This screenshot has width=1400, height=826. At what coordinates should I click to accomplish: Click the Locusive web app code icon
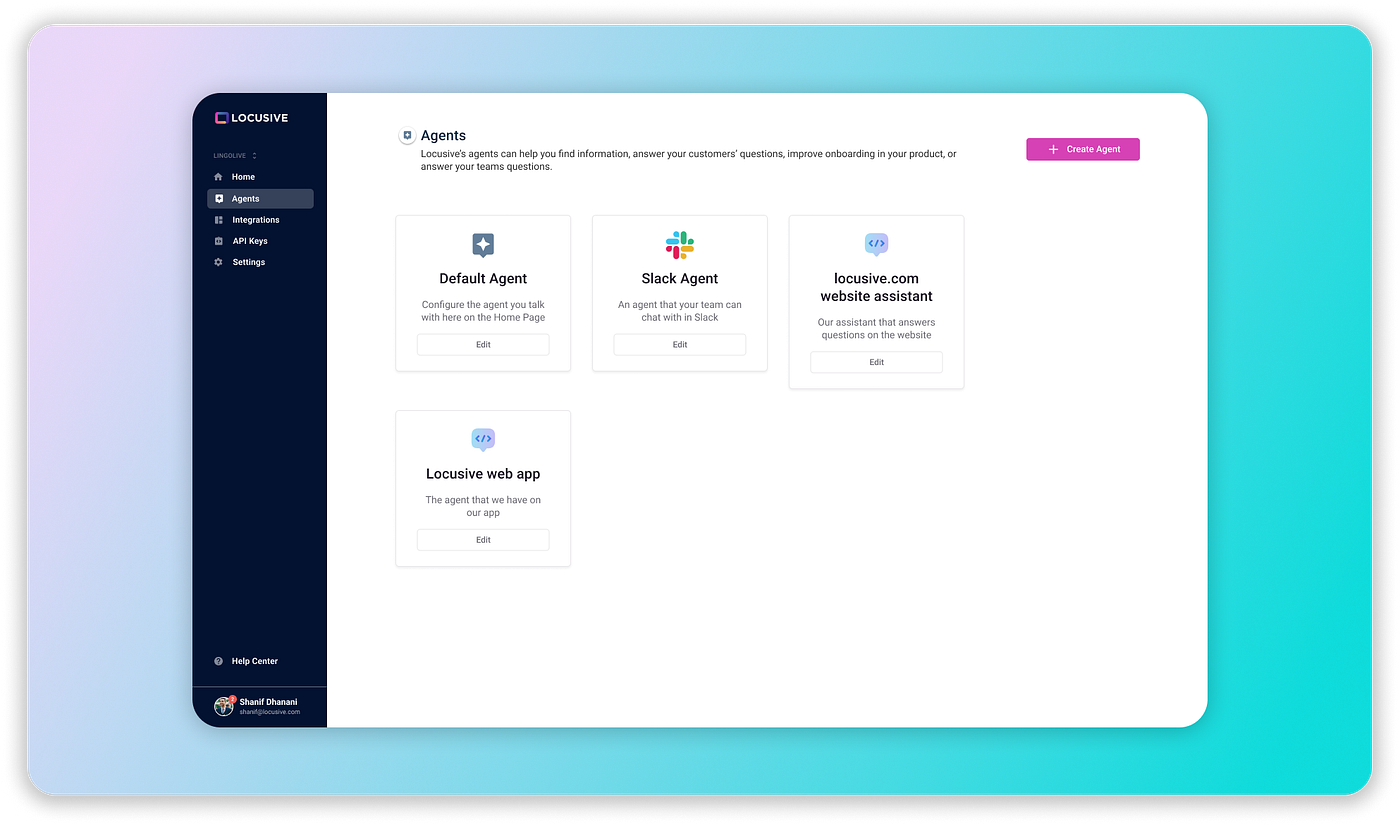click(x=483, y=440)
